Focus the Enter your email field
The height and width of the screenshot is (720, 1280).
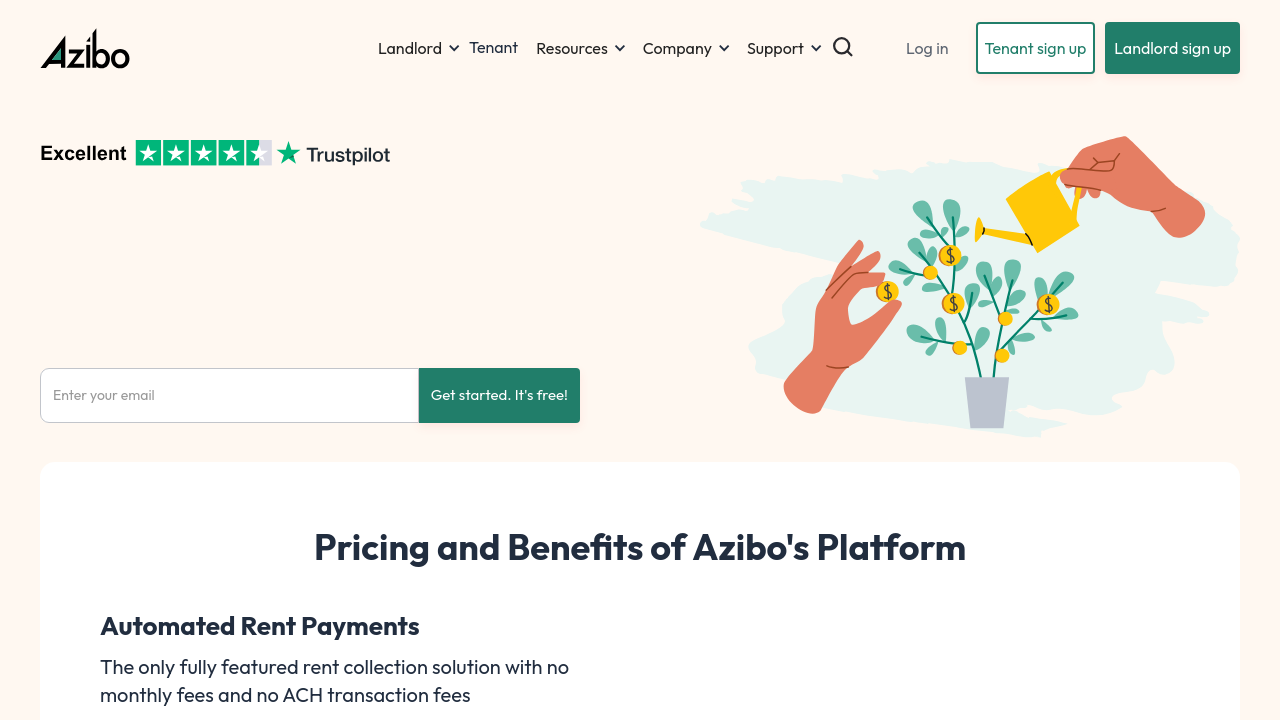click(x=229, y=395)
